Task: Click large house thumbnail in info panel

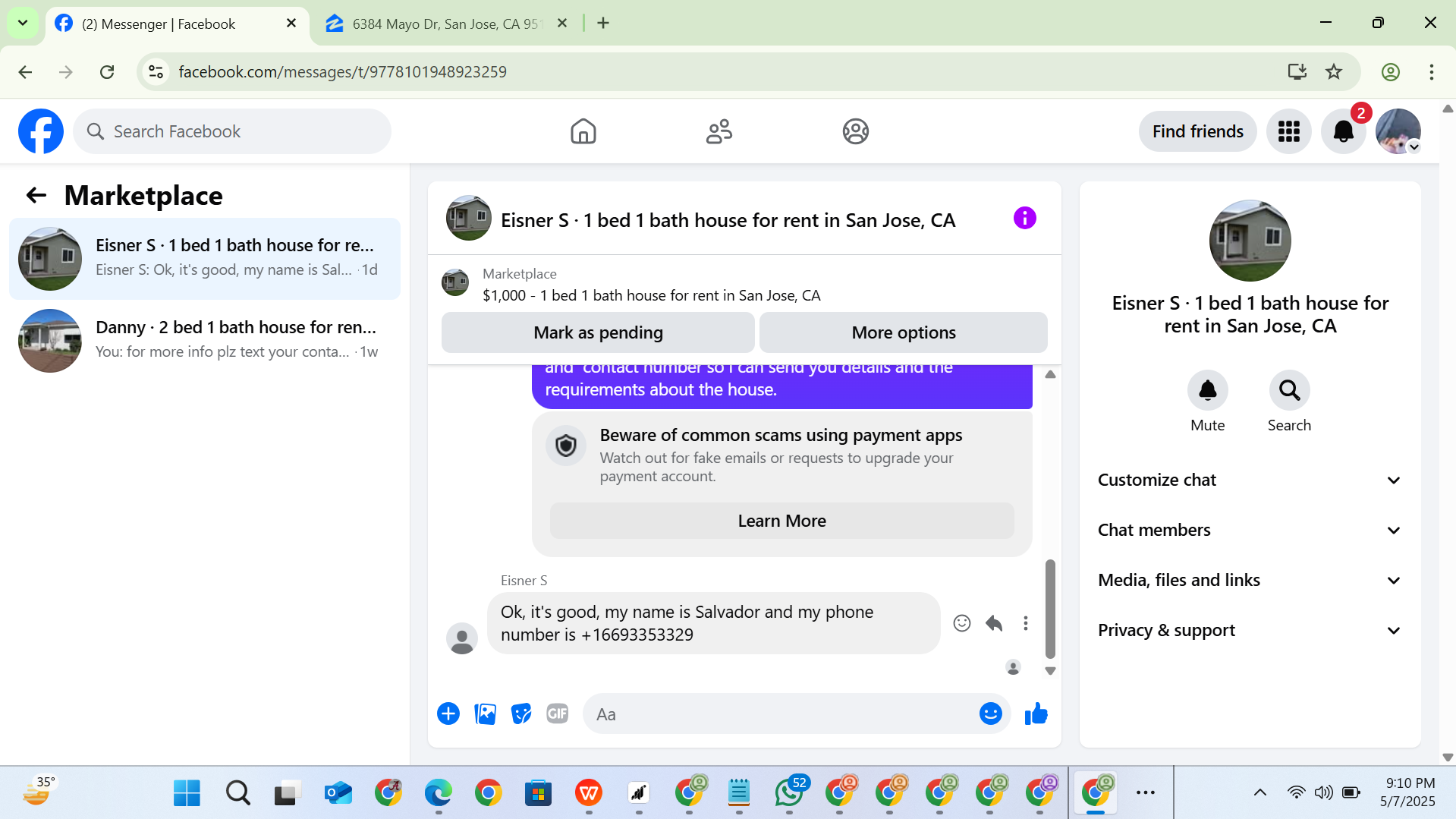Action: click(1250, 241)
